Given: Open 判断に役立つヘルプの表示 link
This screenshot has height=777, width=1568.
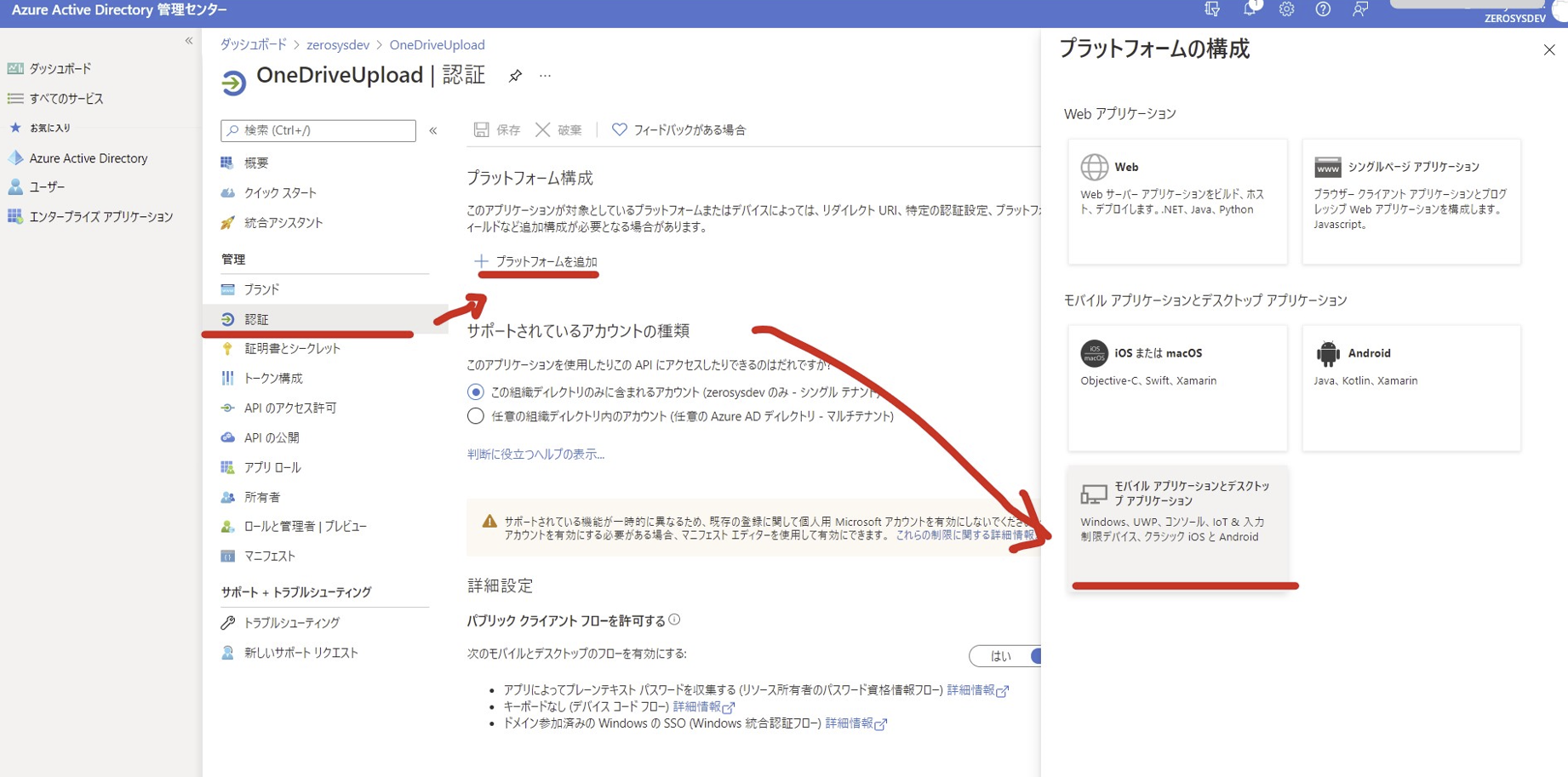Looking at the screenshot, I should click(535, 454).
